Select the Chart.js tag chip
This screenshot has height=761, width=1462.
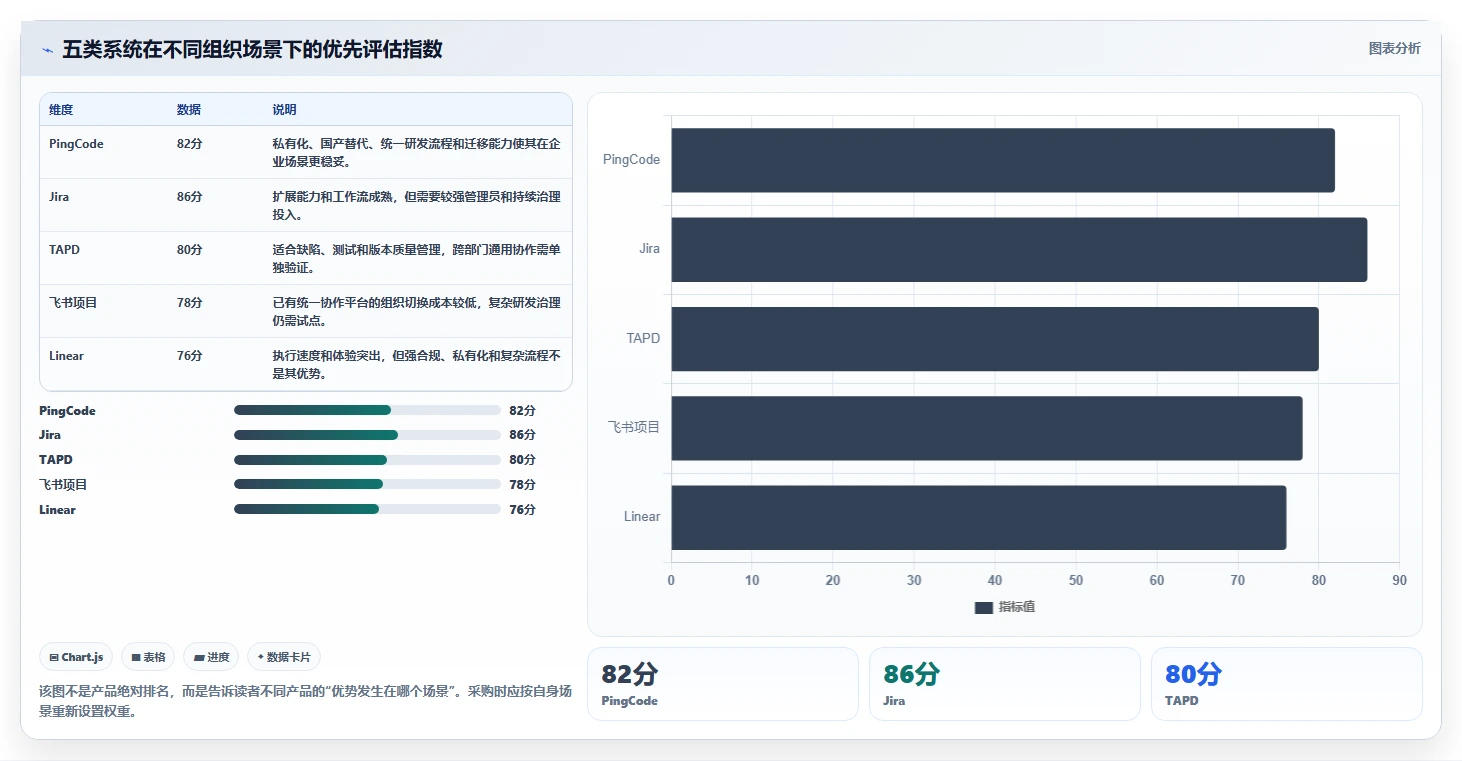tap(76, 657)
